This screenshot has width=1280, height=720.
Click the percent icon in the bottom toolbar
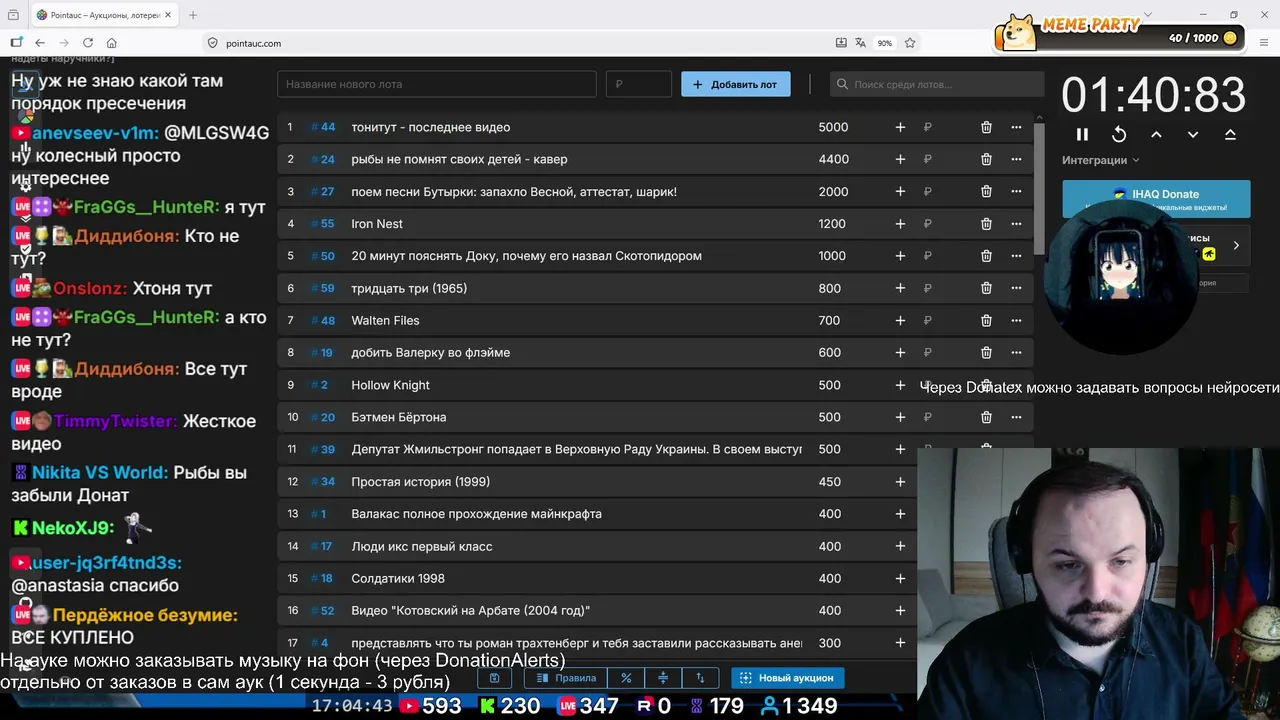click(x=626, y=678)
